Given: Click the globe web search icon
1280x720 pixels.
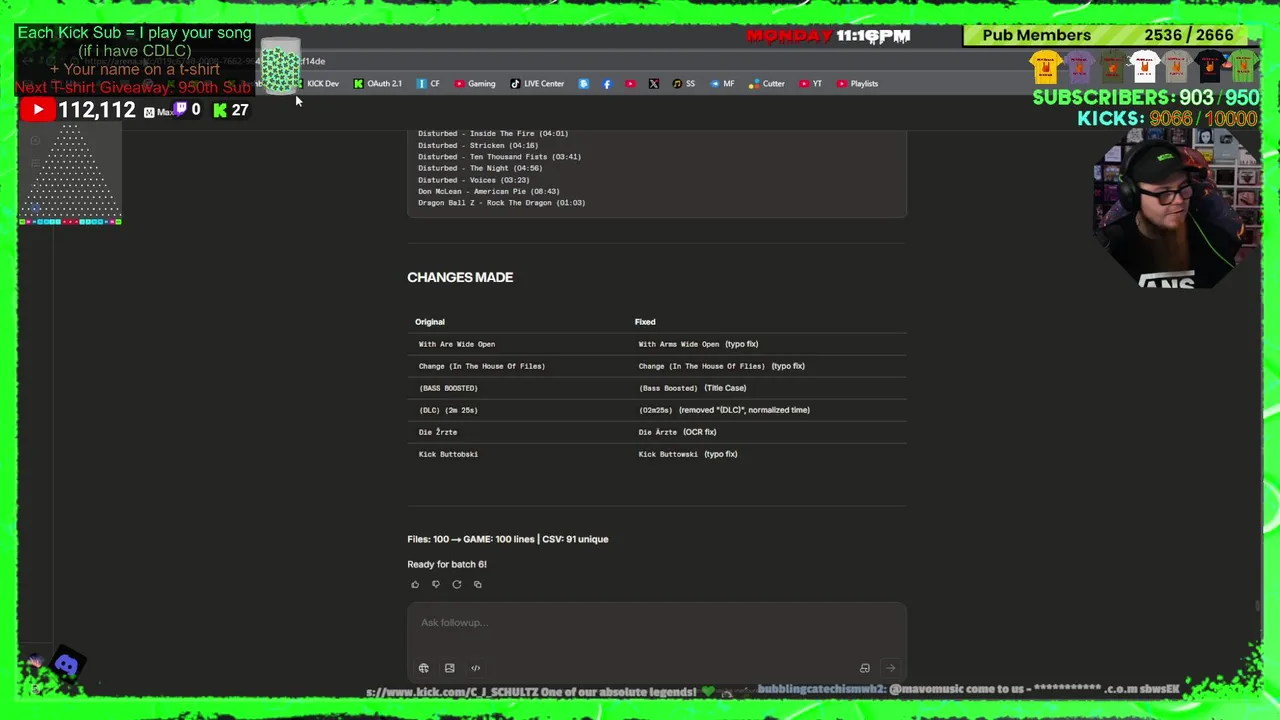Looking at the screenshot, I should coord(424,668).
